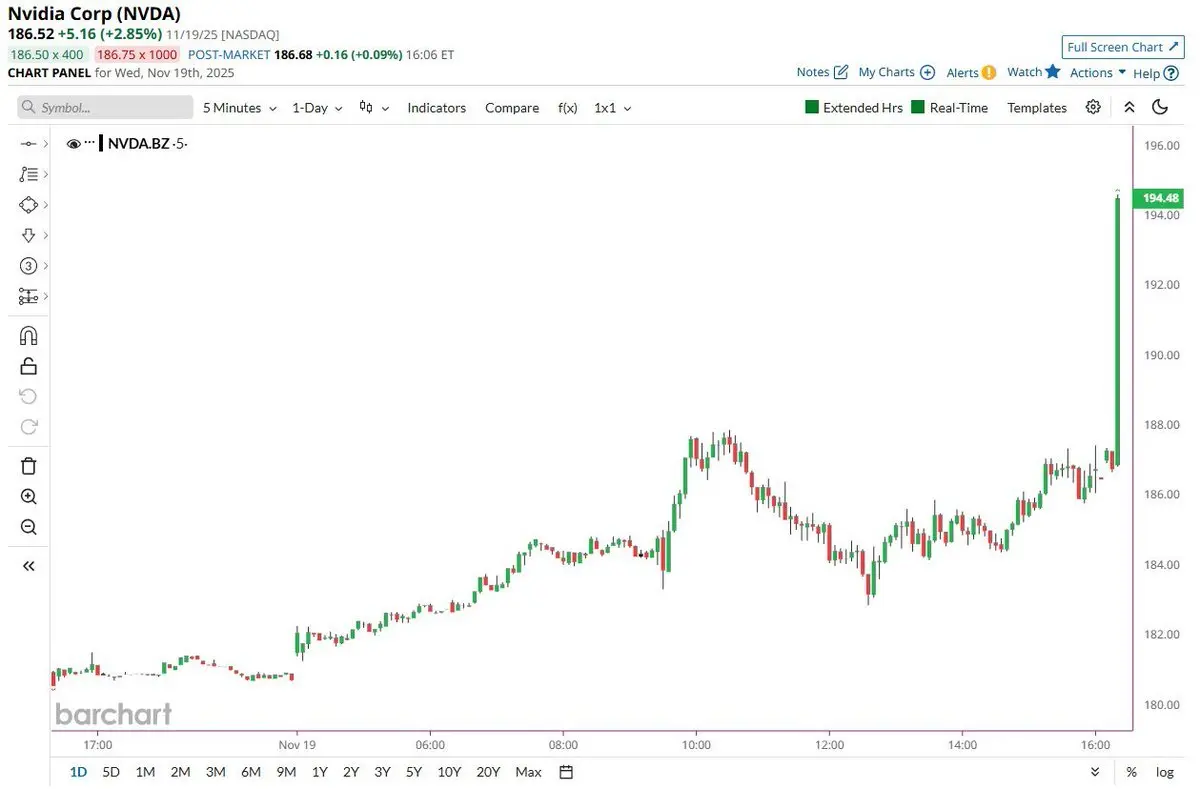Image resolution: width=1200 pixels, height=789 pixels.
Task: Open the Actions dropdown menu
Action: pos(1098,72)
